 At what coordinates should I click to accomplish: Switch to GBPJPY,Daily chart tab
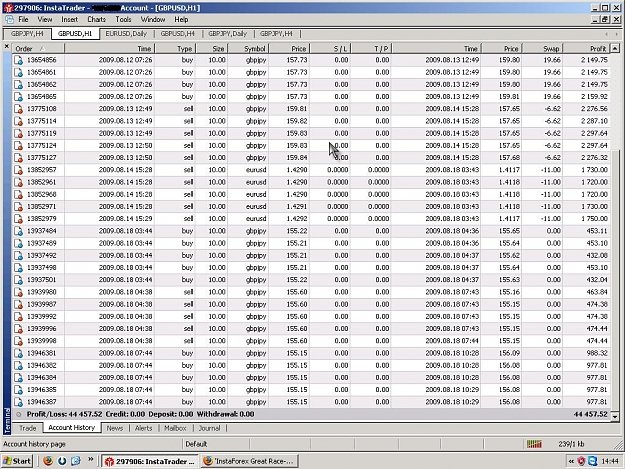click(x=228, y=34)
